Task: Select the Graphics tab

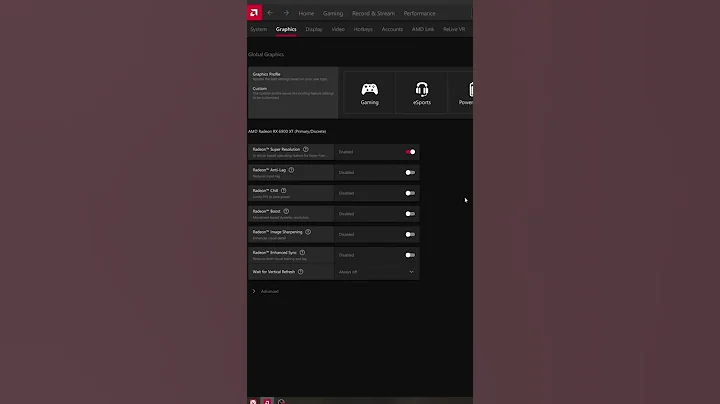Action: [286, 29]
